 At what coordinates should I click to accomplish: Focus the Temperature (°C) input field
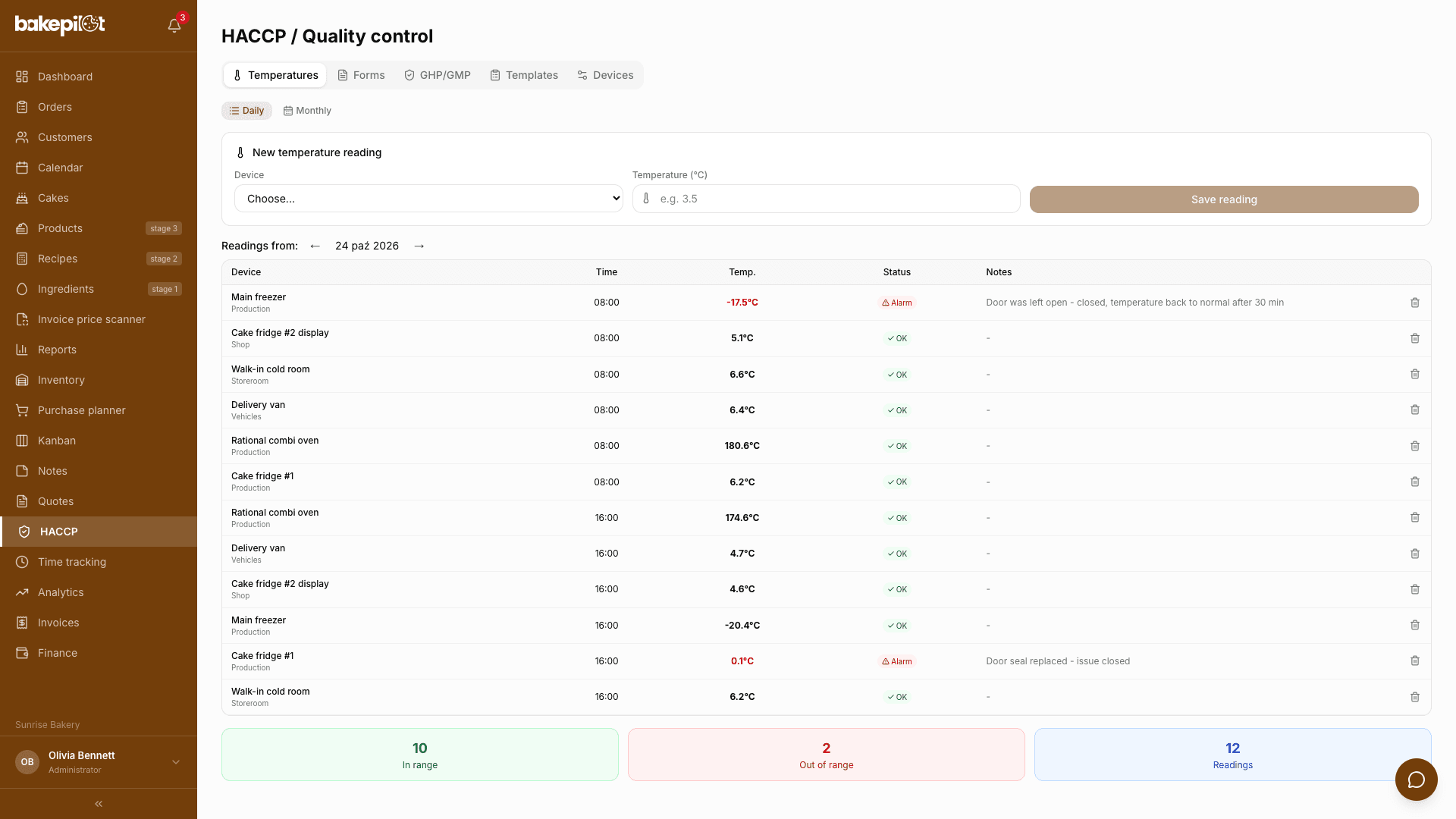(x=826, y=199)
